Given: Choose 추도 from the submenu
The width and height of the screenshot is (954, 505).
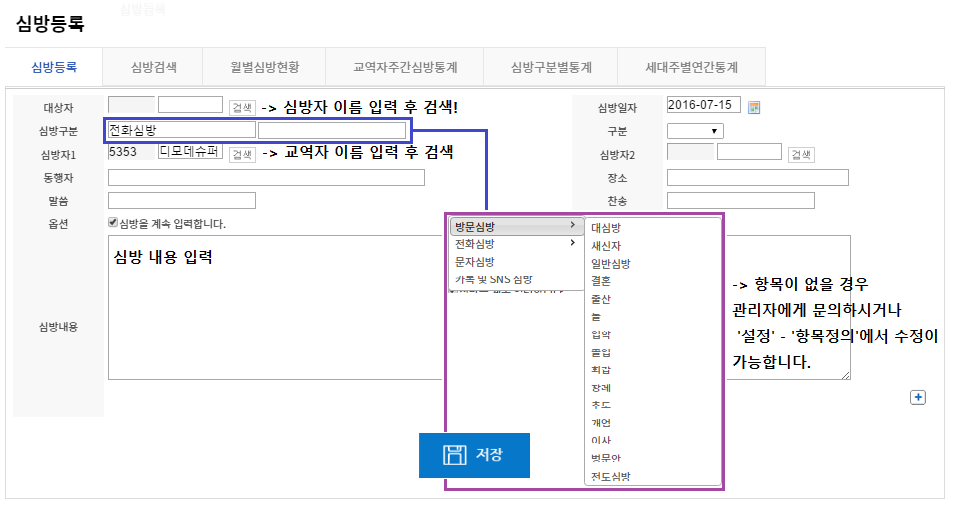Looking at the screenshot, I should point(601,405).
